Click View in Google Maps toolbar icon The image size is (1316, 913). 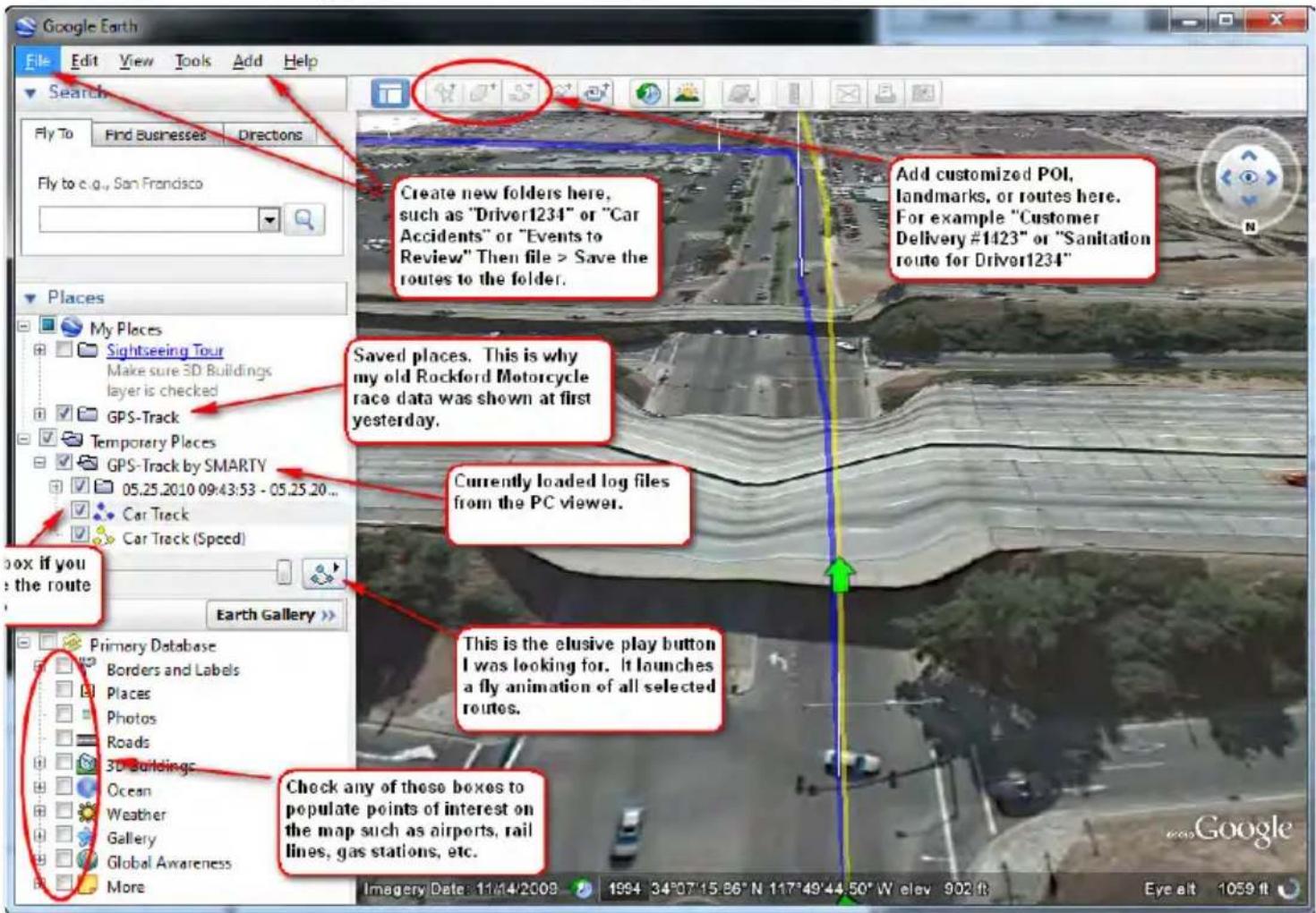923,93
